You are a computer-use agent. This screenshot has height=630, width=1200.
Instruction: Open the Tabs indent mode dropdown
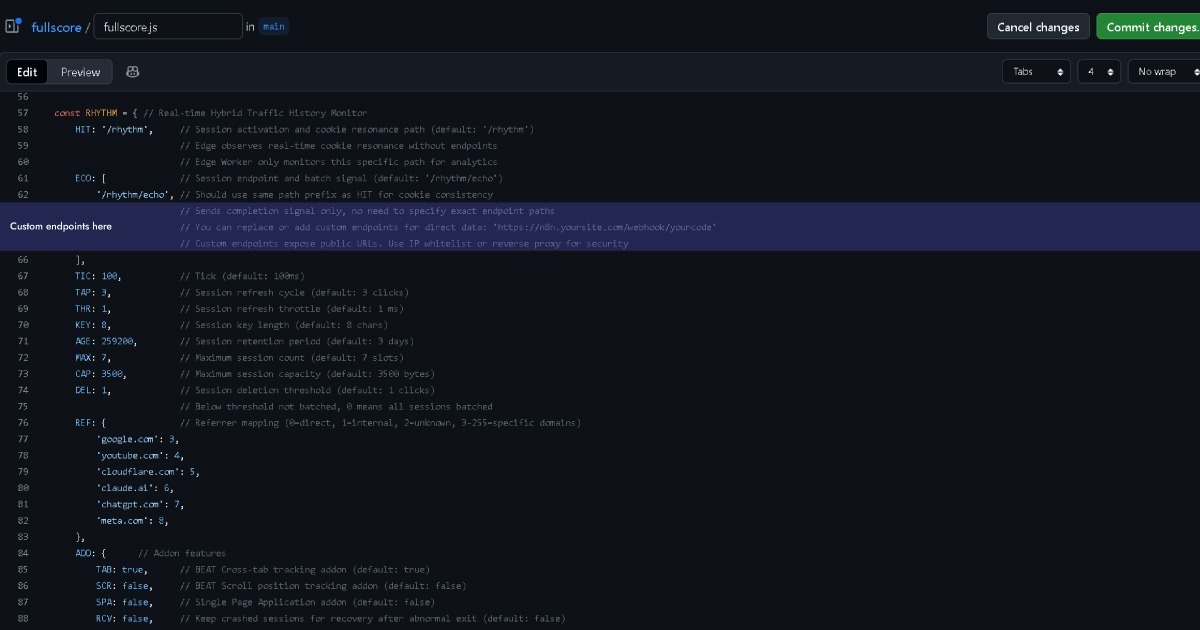[1036, 72]
